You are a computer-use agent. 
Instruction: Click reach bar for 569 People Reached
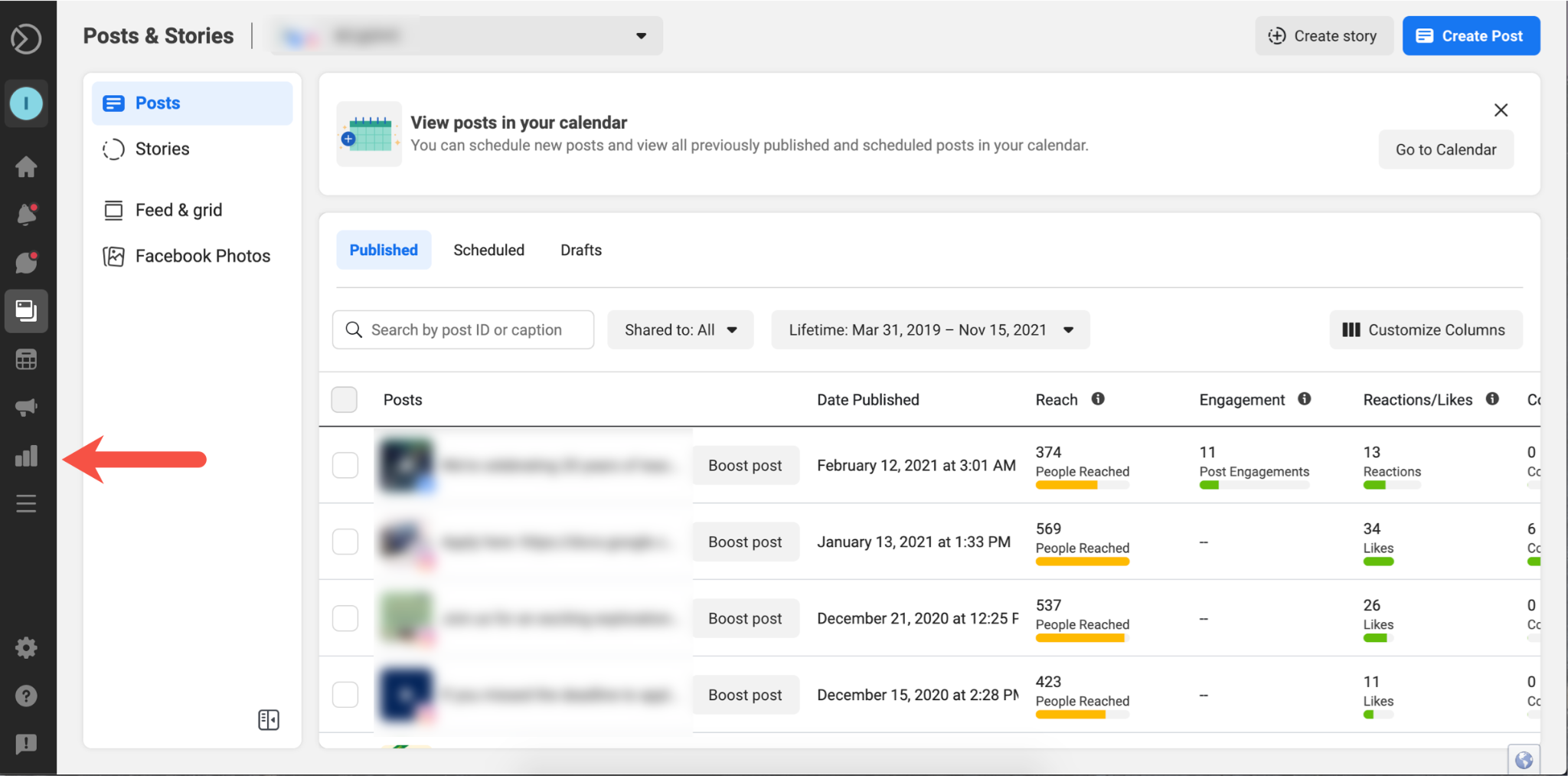click(1082, 562)
